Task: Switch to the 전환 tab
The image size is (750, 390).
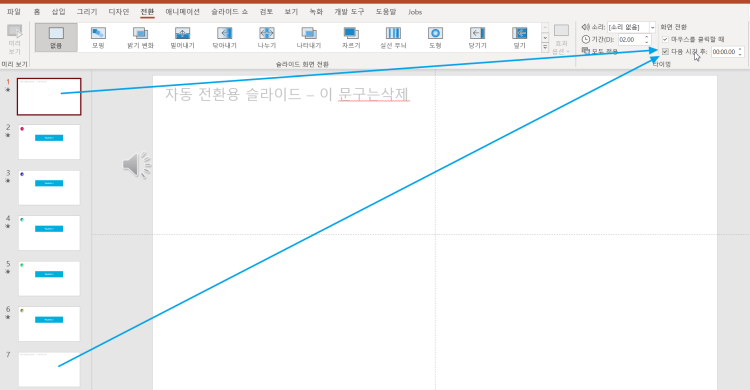Action: click(147, 12)
